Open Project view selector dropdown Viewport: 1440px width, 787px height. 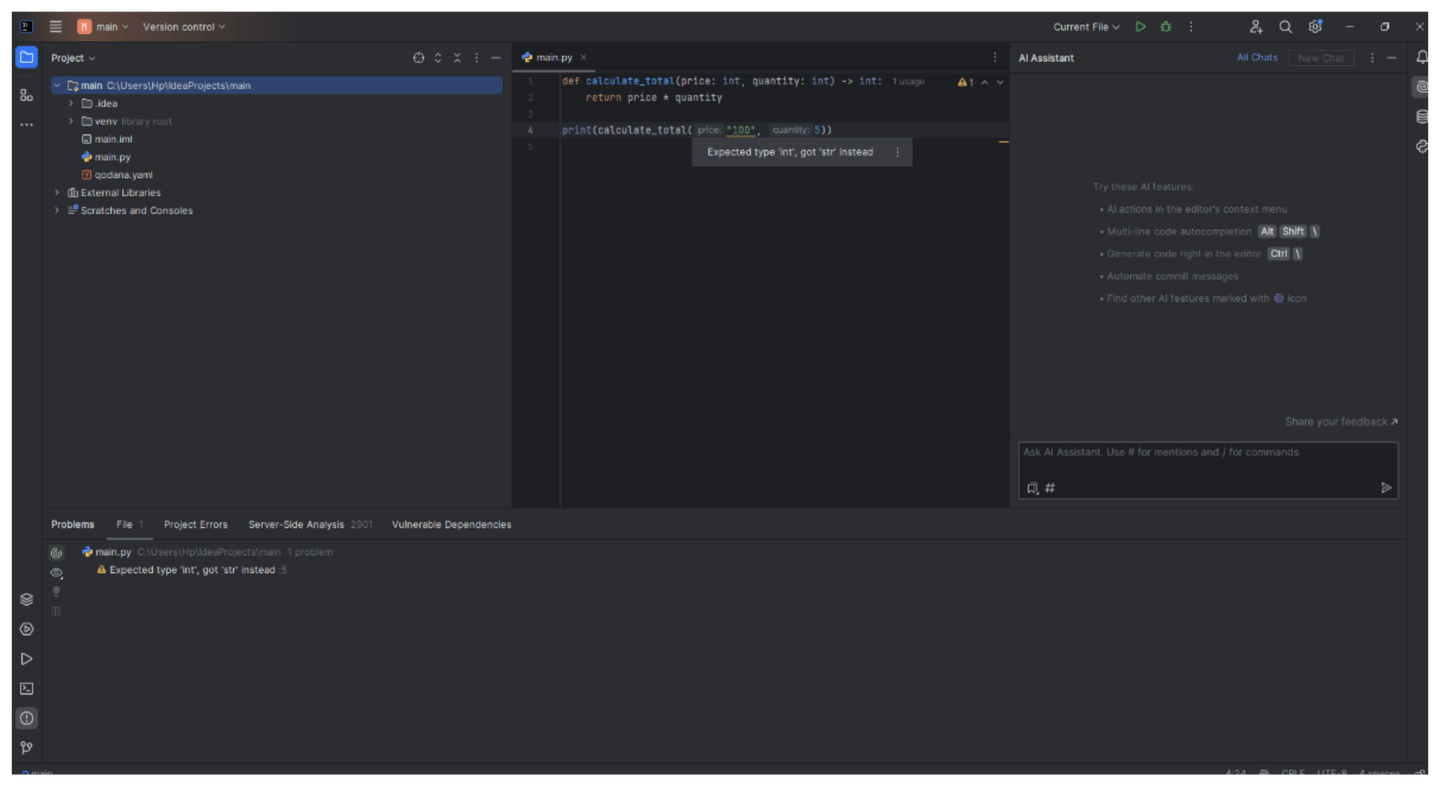tap(74, 58)
